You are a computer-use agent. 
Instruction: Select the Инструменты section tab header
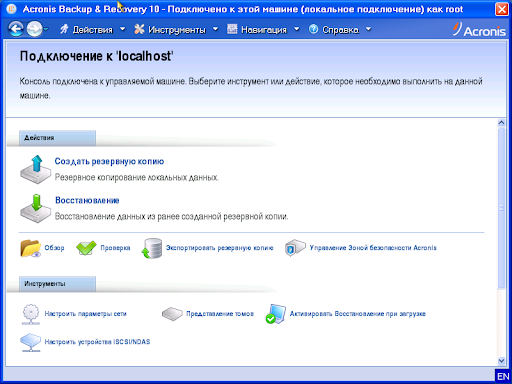tap(57, 284)
